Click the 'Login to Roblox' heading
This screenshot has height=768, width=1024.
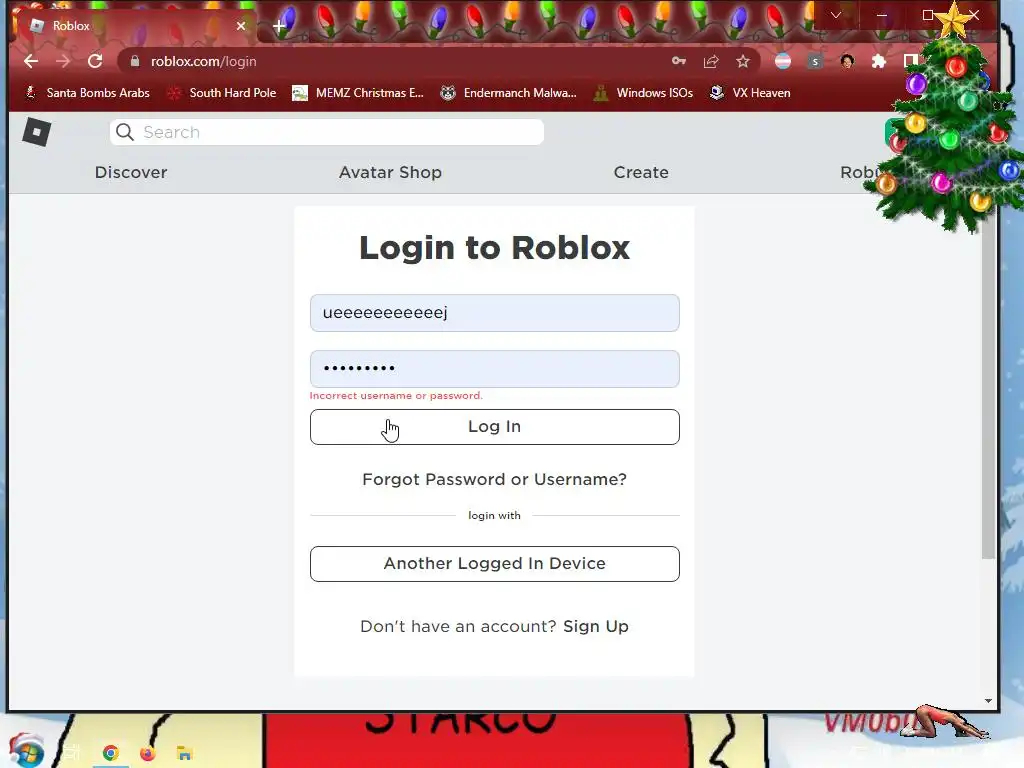494,248
